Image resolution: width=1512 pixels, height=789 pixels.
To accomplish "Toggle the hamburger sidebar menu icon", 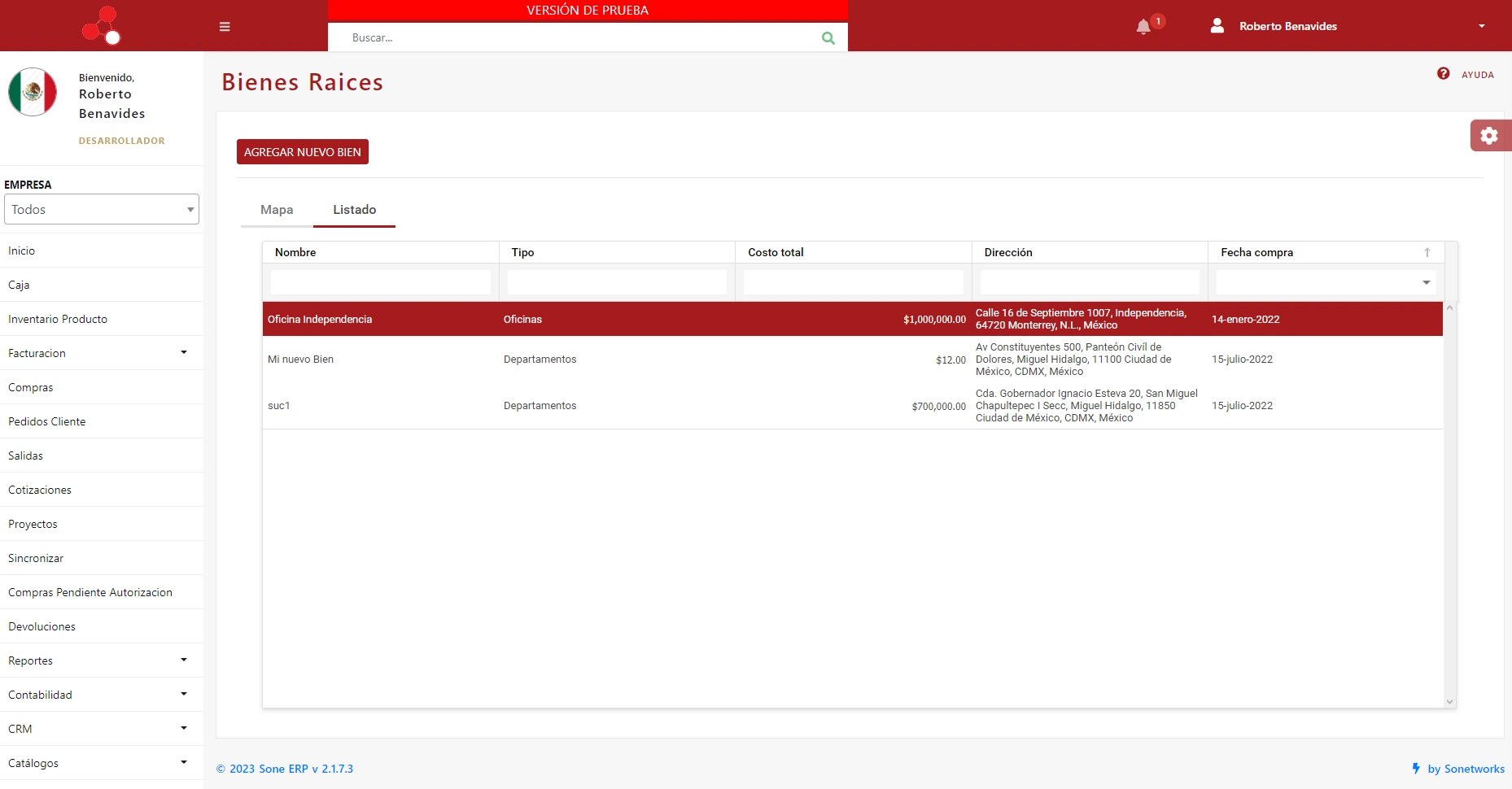I will (225, 27).
